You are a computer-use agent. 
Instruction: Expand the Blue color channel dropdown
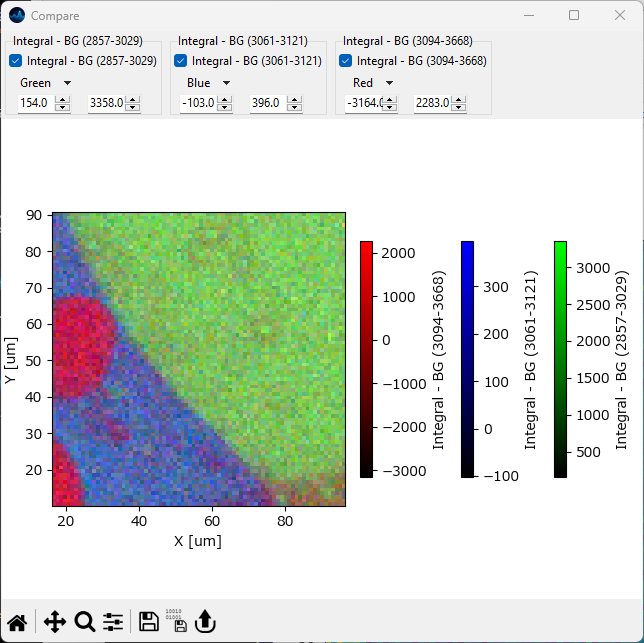(x=208, y=83)
